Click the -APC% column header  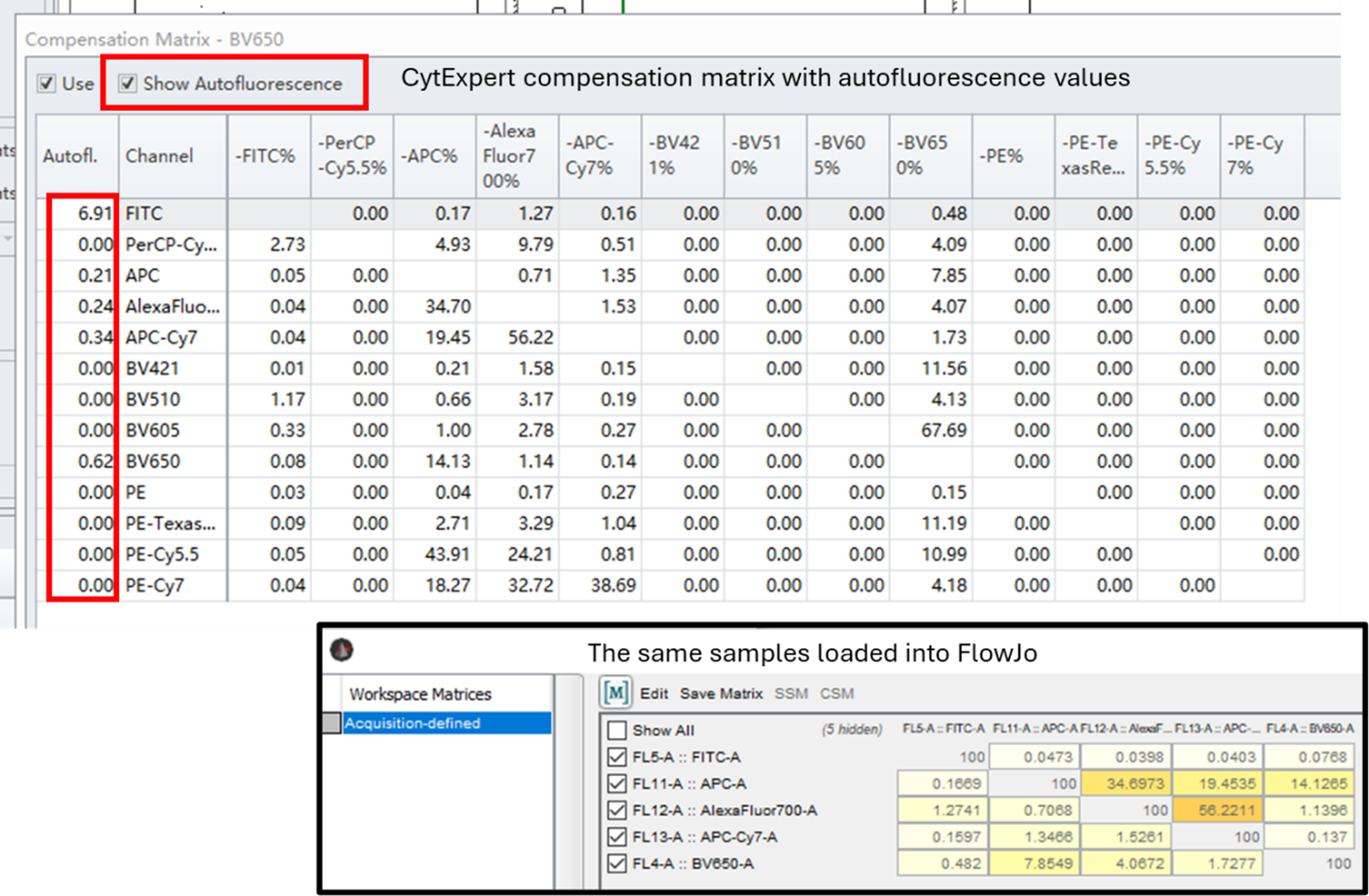[435, 156]
